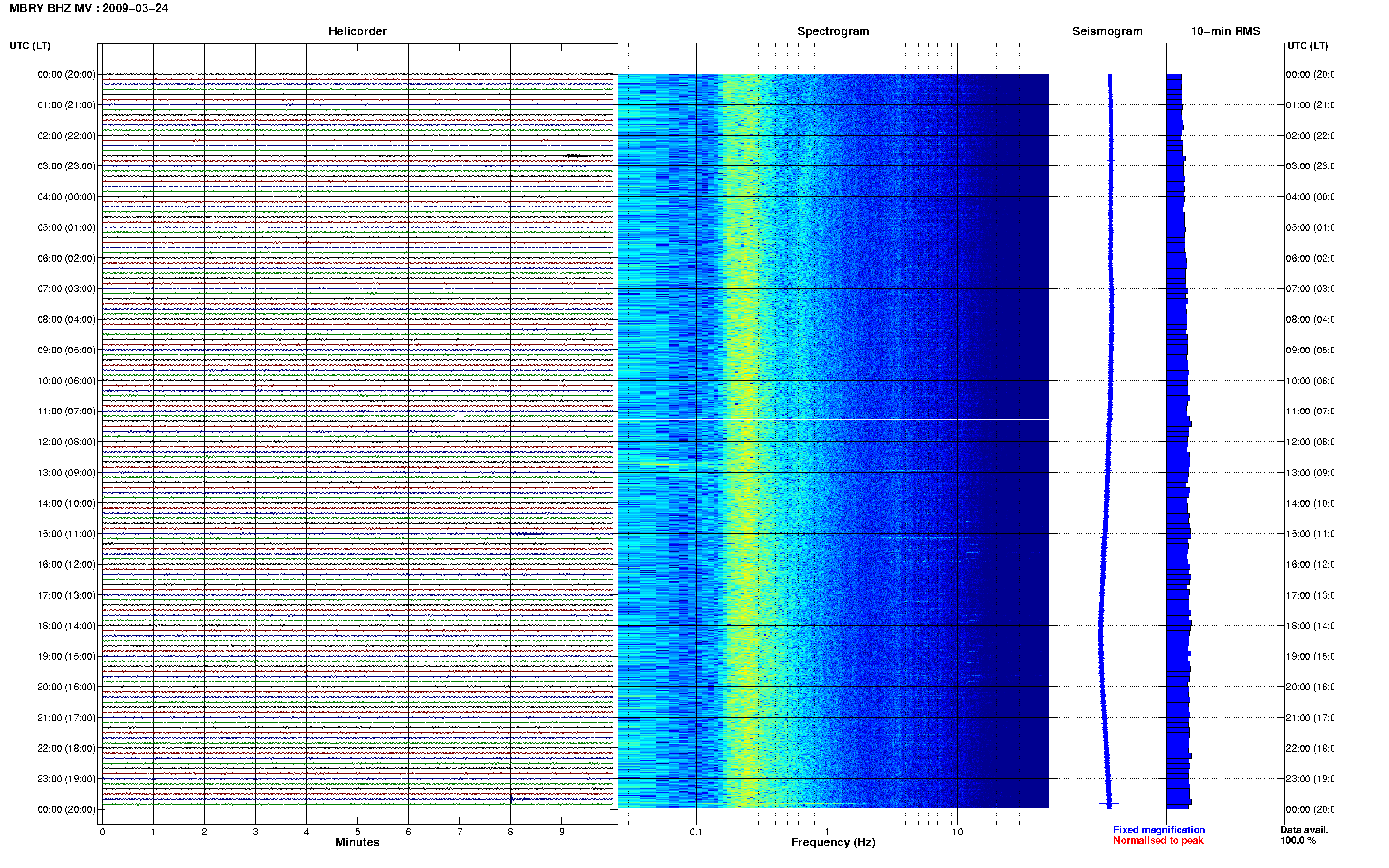Click left axis label '17:00 (13:00)'
This screenshot has width=1389, height=868.
66,595
